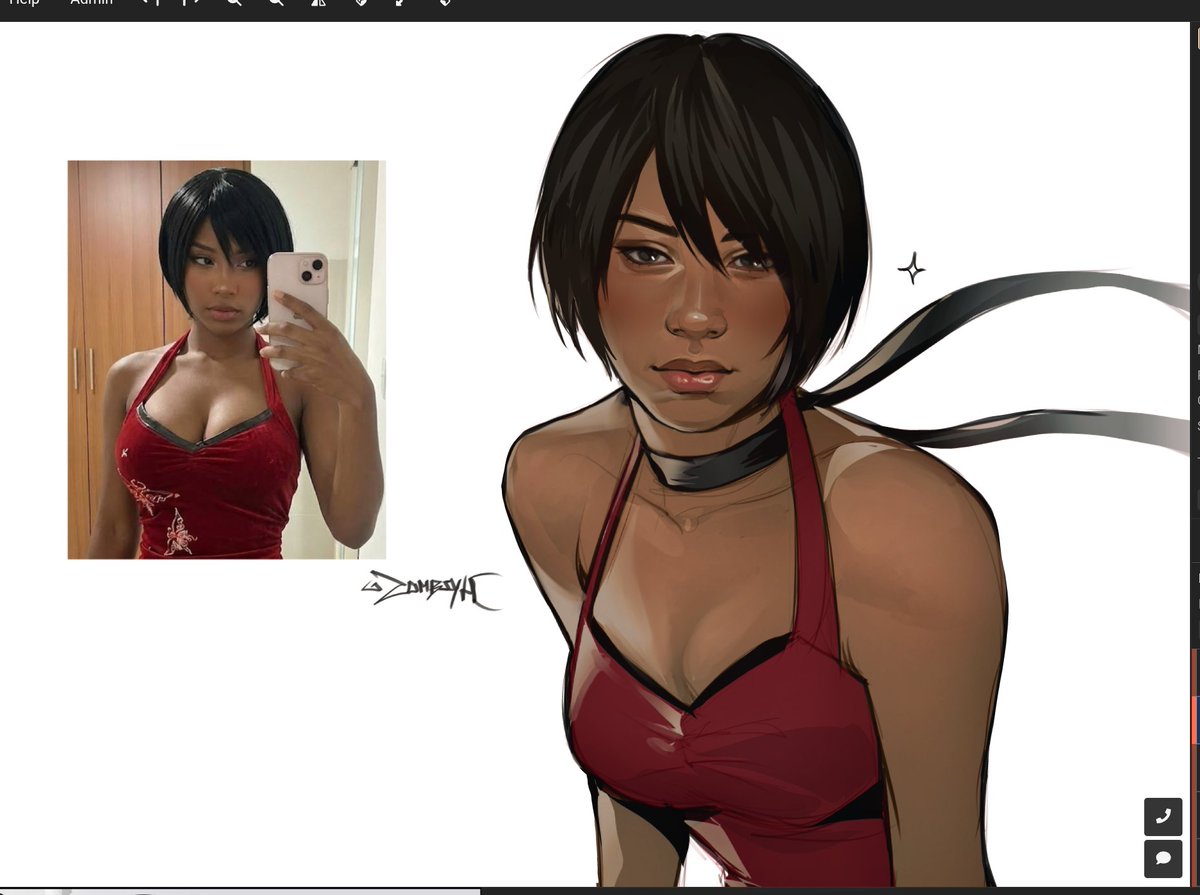Open the chat speech bubble button

pyautogui.click(x=1163, y=859)
